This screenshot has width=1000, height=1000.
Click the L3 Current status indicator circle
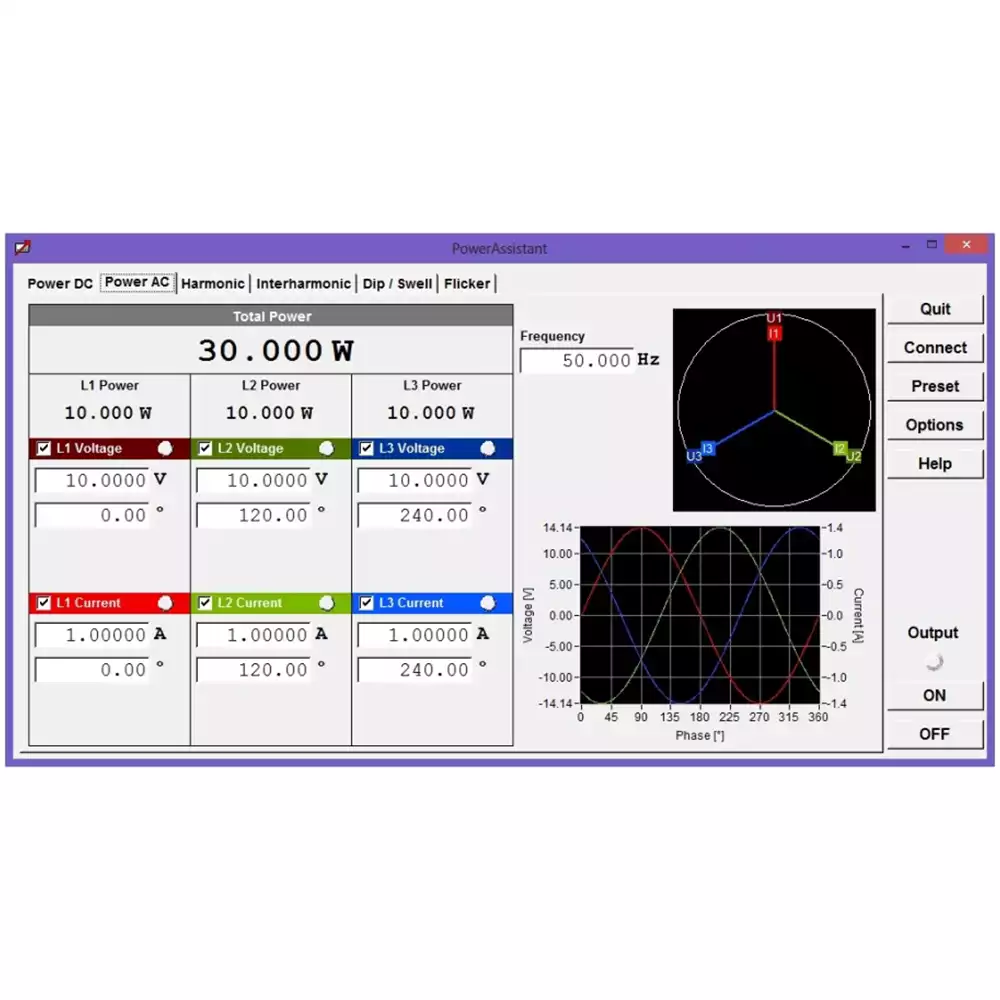488,603
